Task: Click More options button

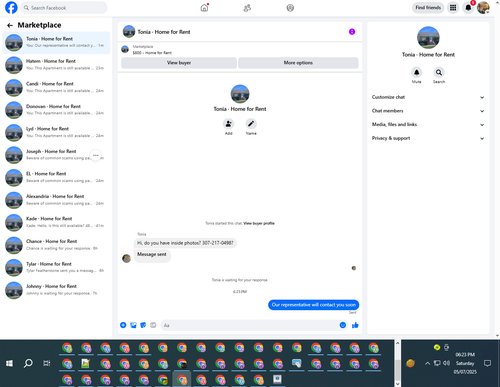Action: point(298,63)
